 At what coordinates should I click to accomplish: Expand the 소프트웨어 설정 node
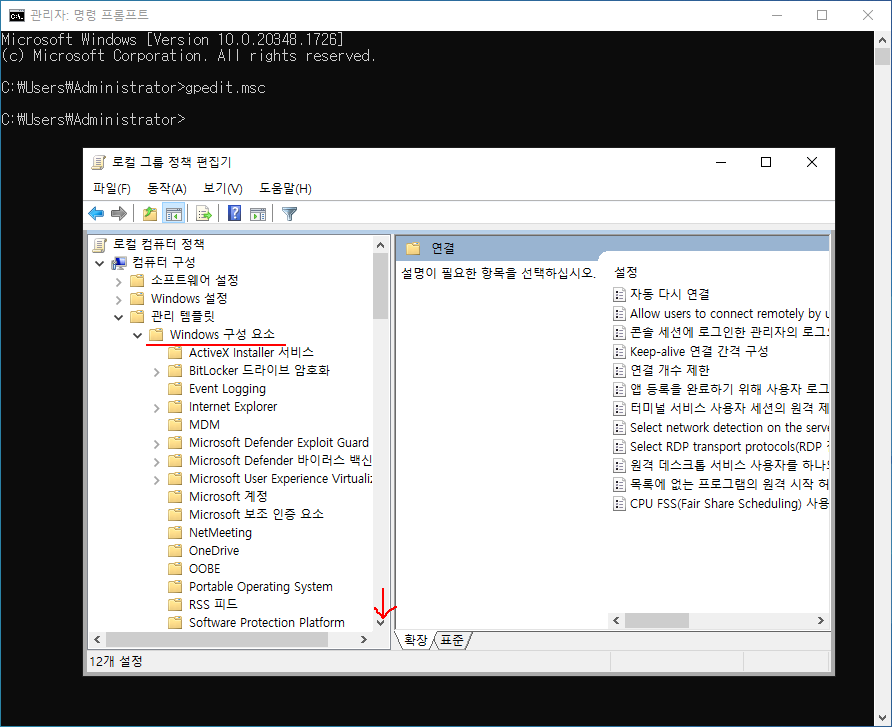(118, 281)
